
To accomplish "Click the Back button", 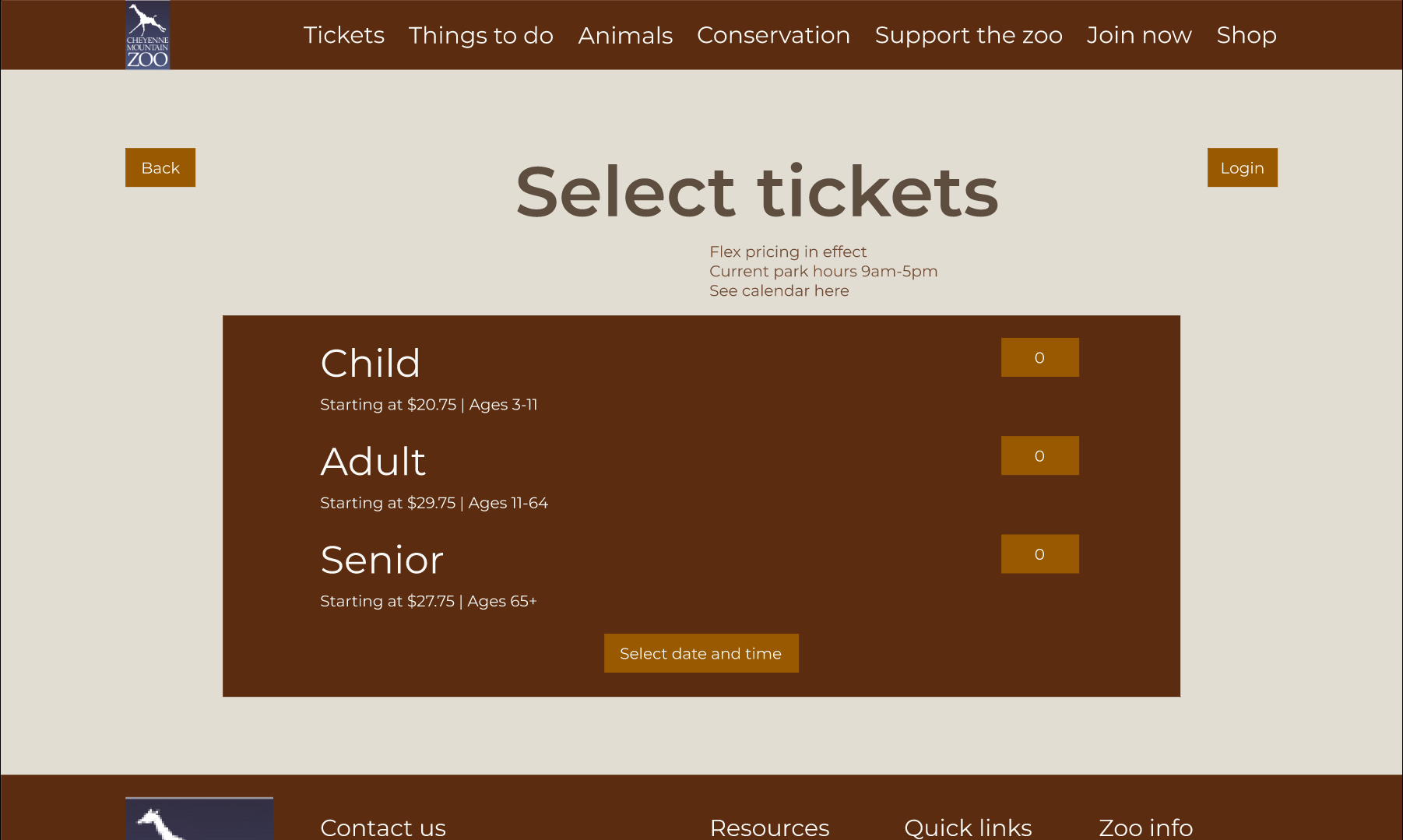I will (160, 167).
